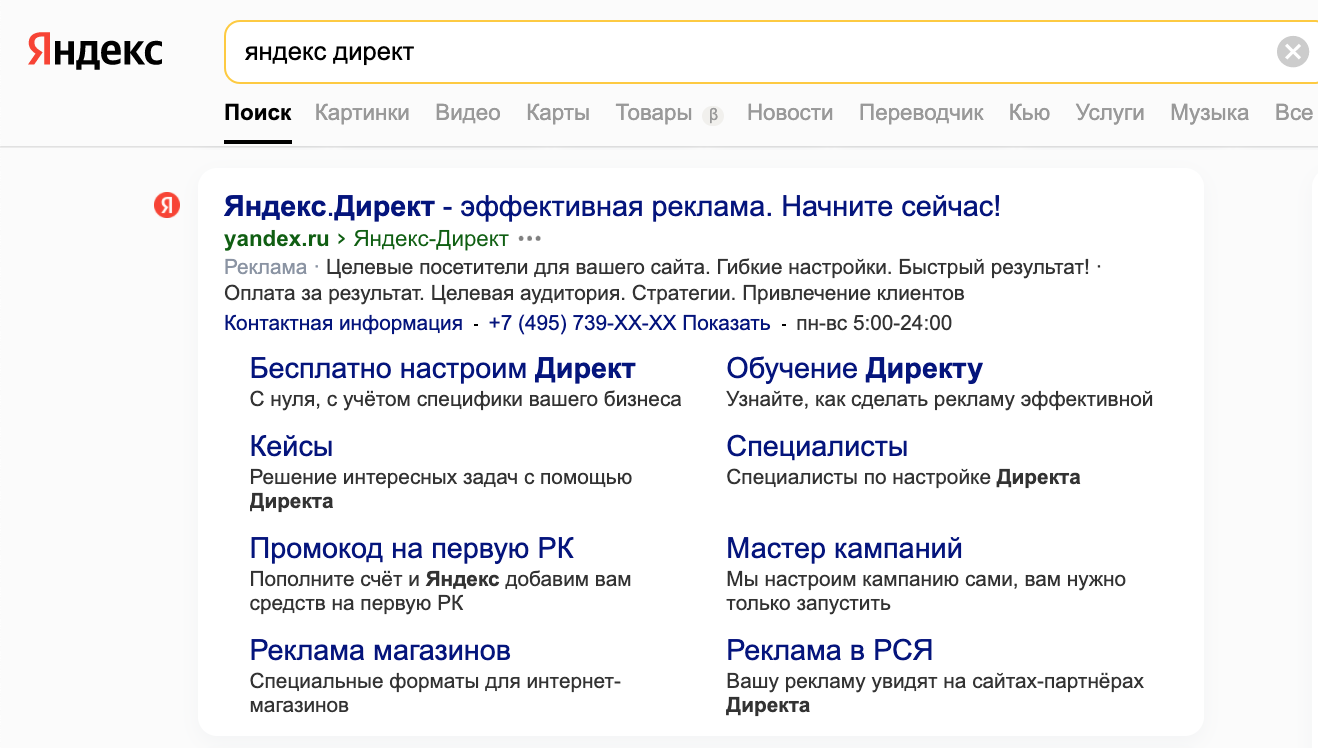Select the Кью tab
This screenshot has height=748, width=1318.
coord(1030,113)
